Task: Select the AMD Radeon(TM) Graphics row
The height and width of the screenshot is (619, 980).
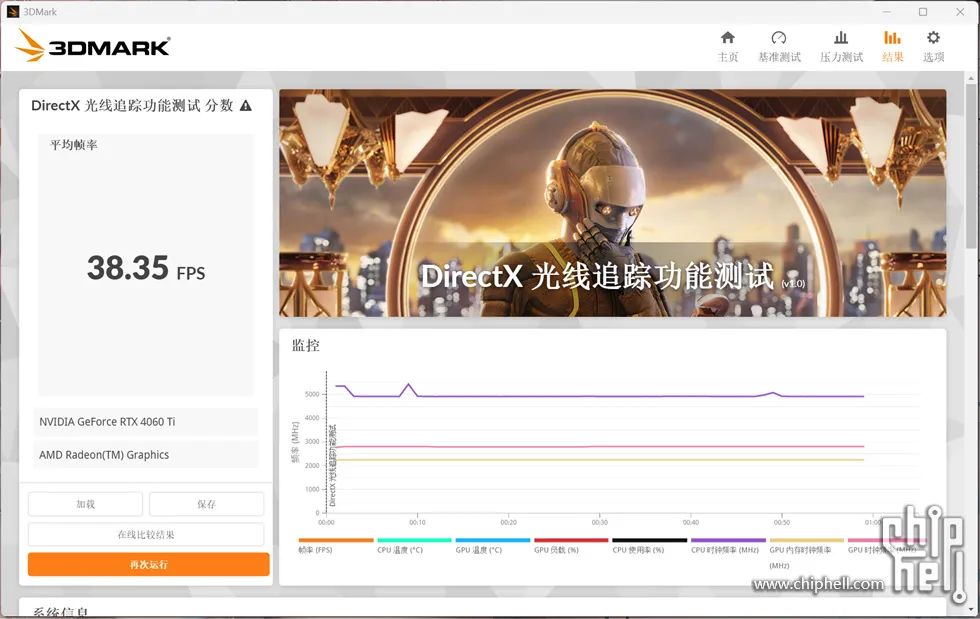Action: click(146, 455)
